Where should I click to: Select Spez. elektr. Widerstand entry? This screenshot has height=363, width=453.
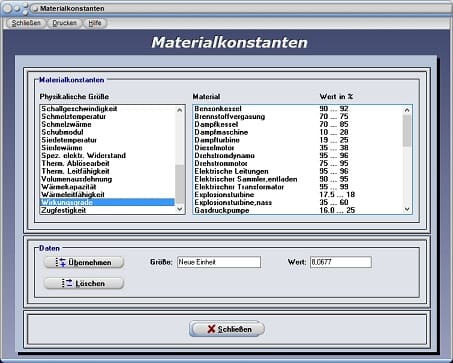[x=107, y=156]
